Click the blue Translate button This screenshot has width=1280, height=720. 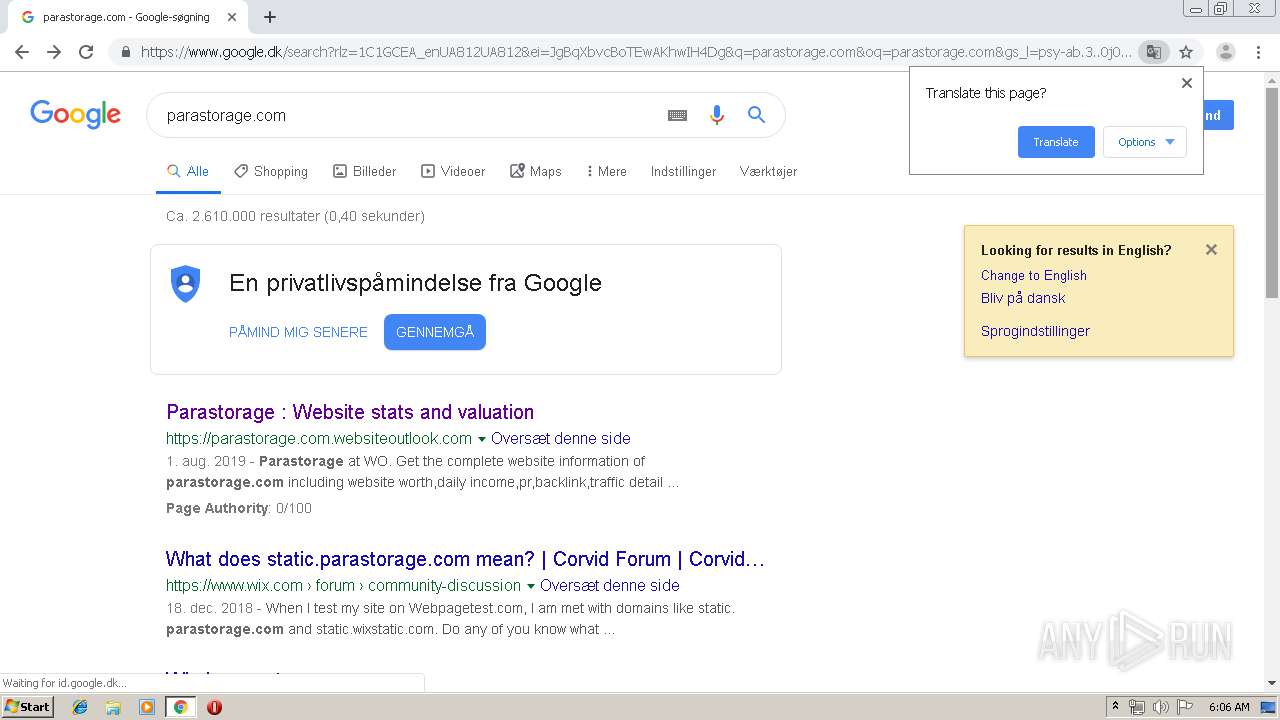[1056, 142]
